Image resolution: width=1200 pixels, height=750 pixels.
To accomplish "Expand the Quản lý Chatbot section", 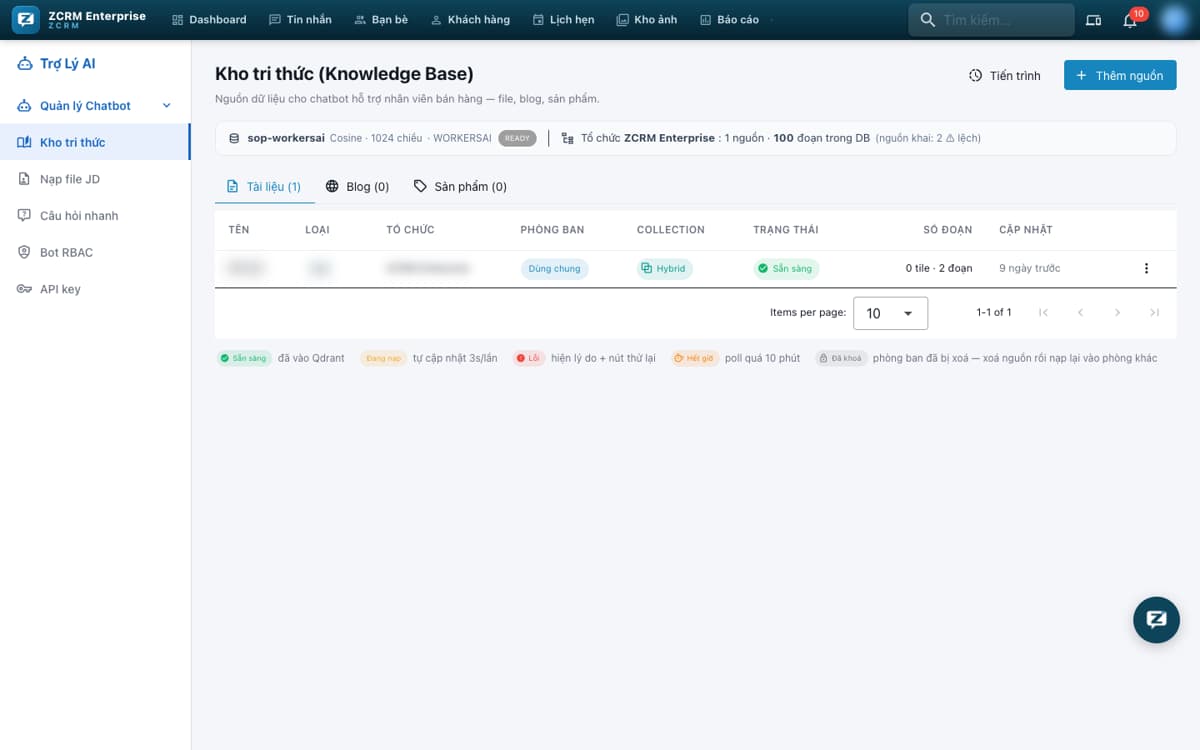I will 95,106.
